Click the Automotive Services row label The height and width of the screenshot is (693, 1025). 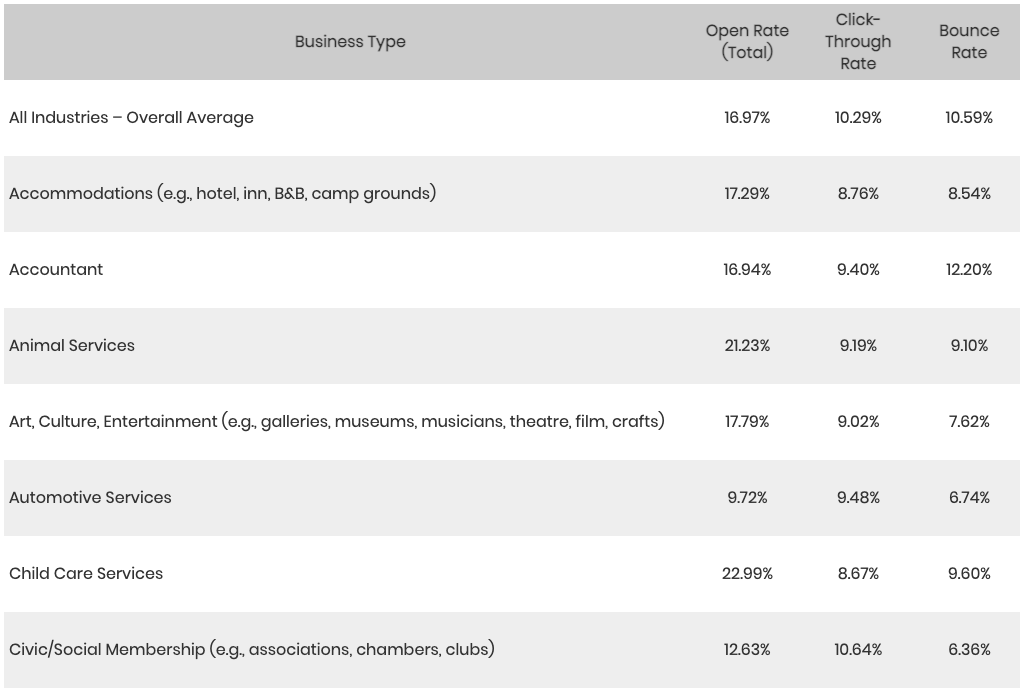[90, 498]
